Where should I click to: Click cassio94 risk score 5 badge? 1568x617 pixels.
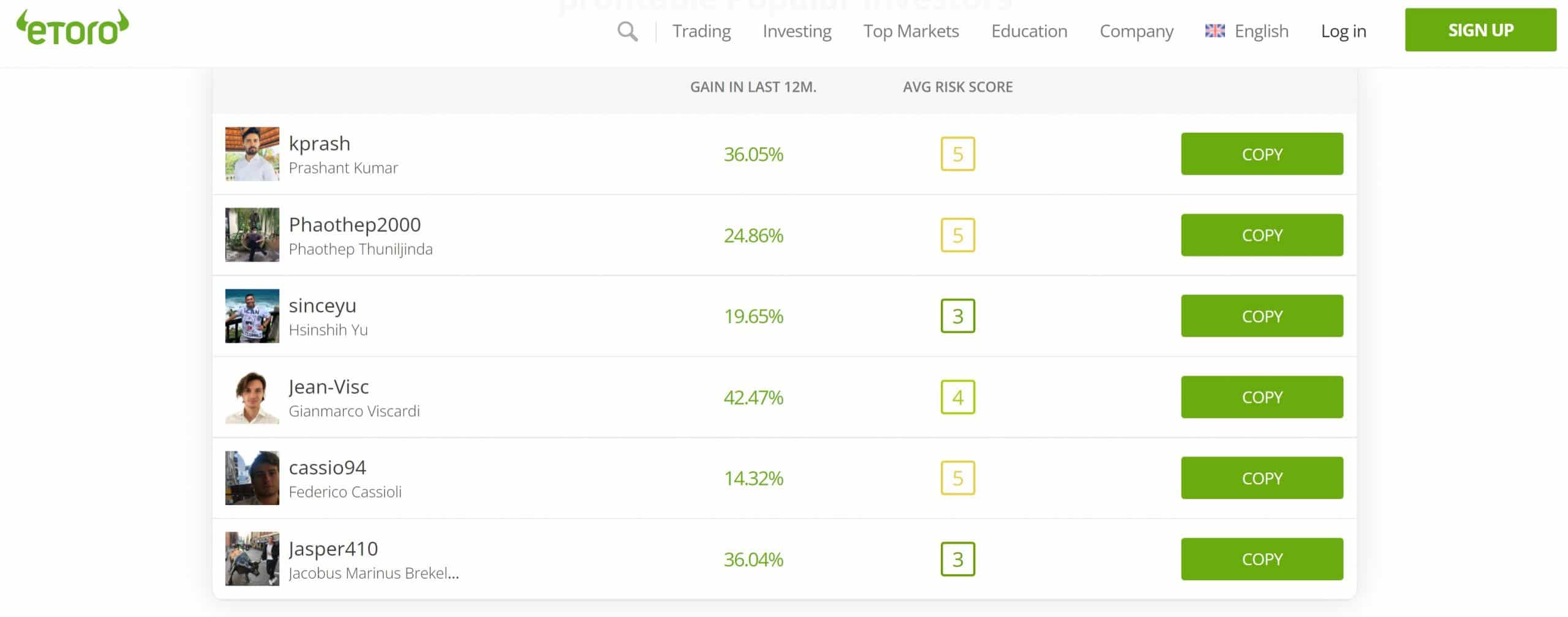click(x=957, y=478)
